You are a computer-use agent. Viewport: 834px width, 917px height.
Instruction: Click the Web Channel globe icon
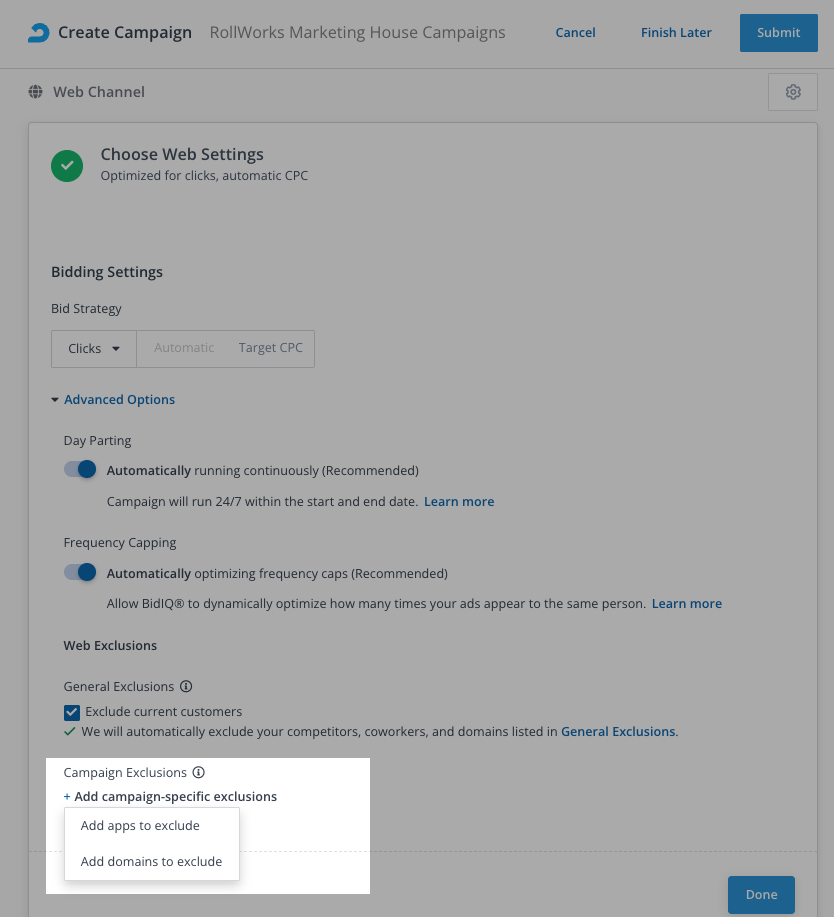36,92
